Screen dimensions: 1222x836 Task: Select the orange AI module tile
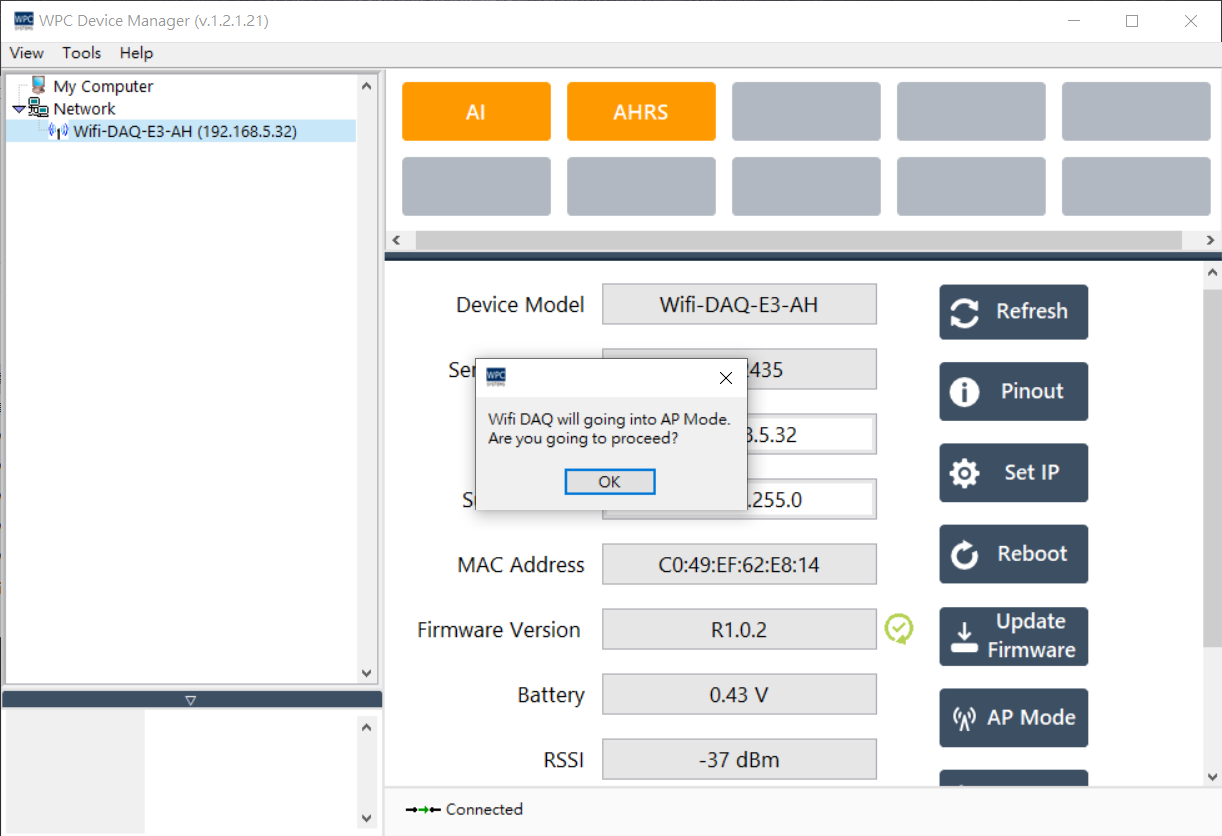tap(476, 112)
